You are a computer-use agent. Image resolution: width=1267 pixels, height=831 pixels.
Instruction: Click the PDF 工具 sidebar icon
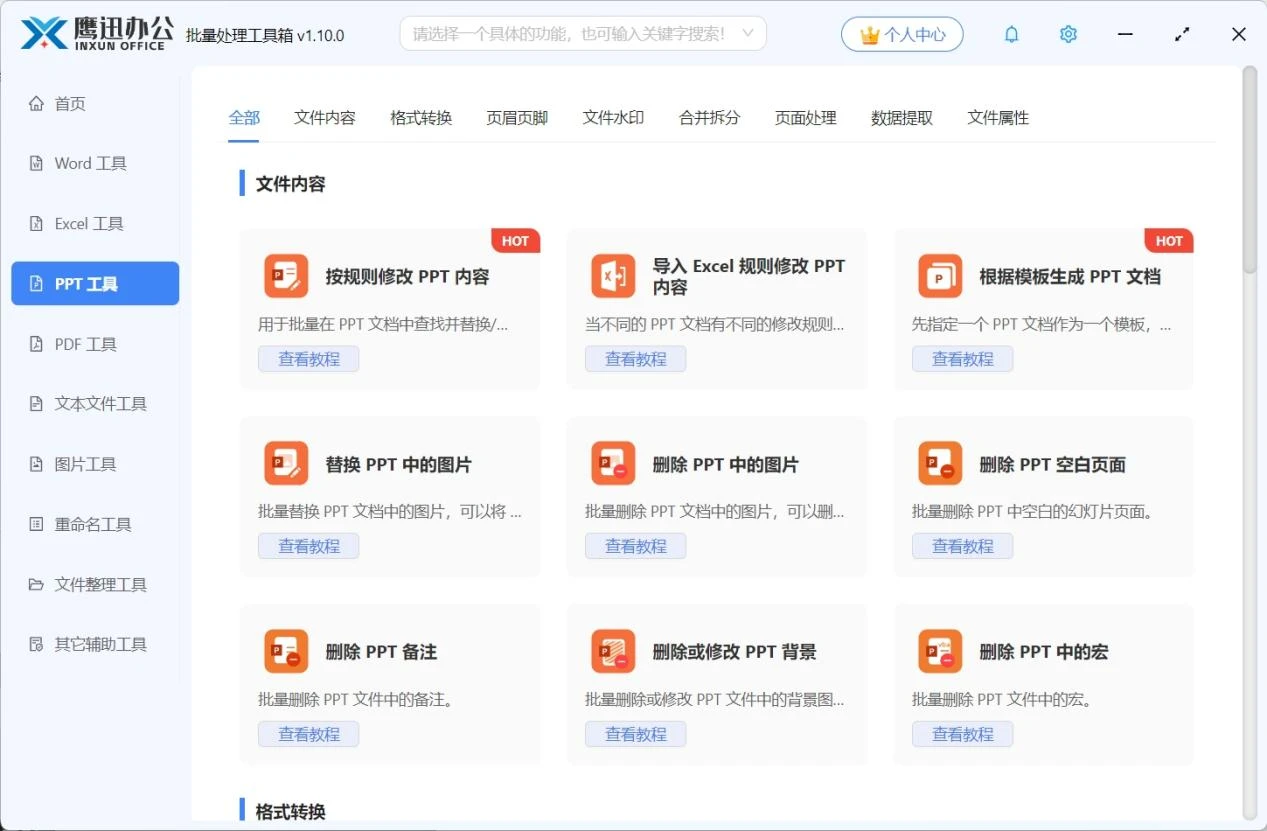(x=37, y=344)
